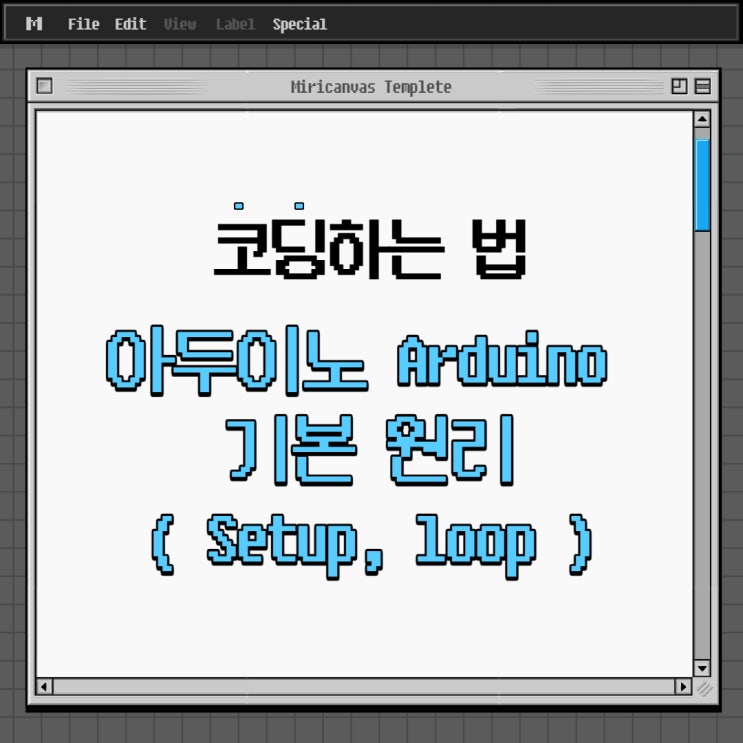Click the horizontal scrollbar right arrow
This screenshot has height=743, width=743.
point(683,687)
